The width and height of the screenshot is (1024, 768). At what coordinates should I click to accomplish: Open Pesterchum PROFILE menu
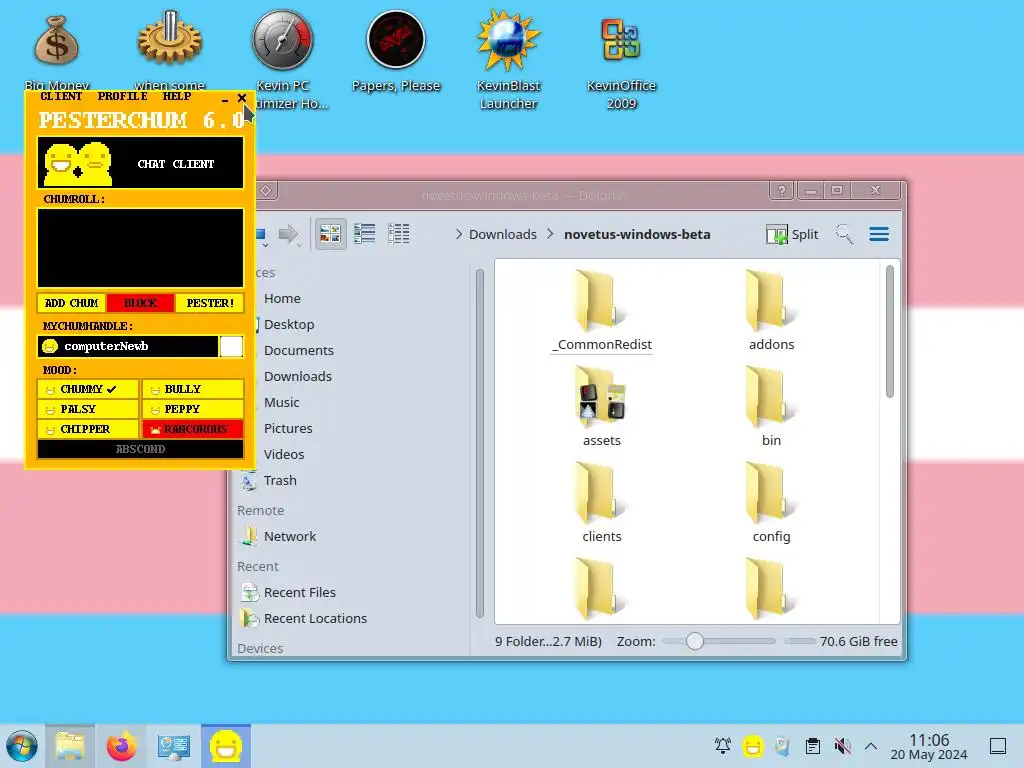click(123, 96)
